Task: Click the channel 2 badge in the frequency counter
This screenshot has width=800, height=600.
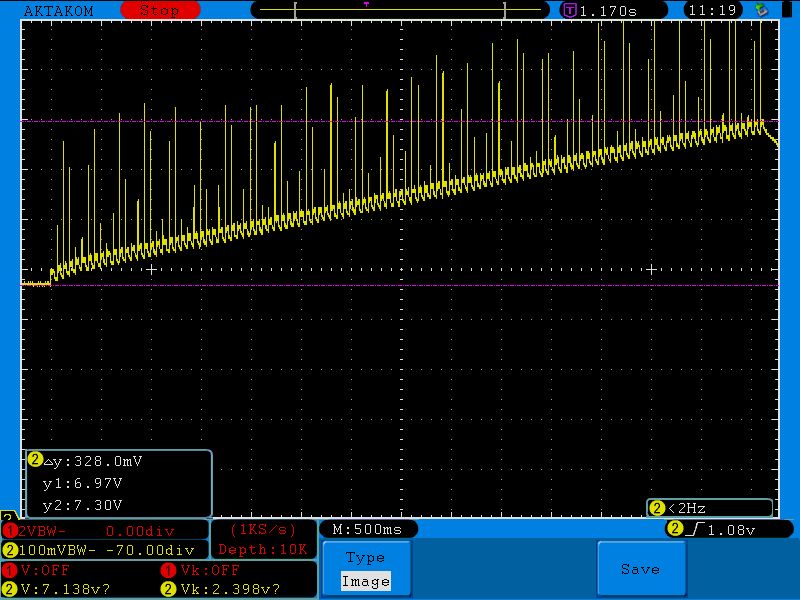Action: (x=657, y=508)
